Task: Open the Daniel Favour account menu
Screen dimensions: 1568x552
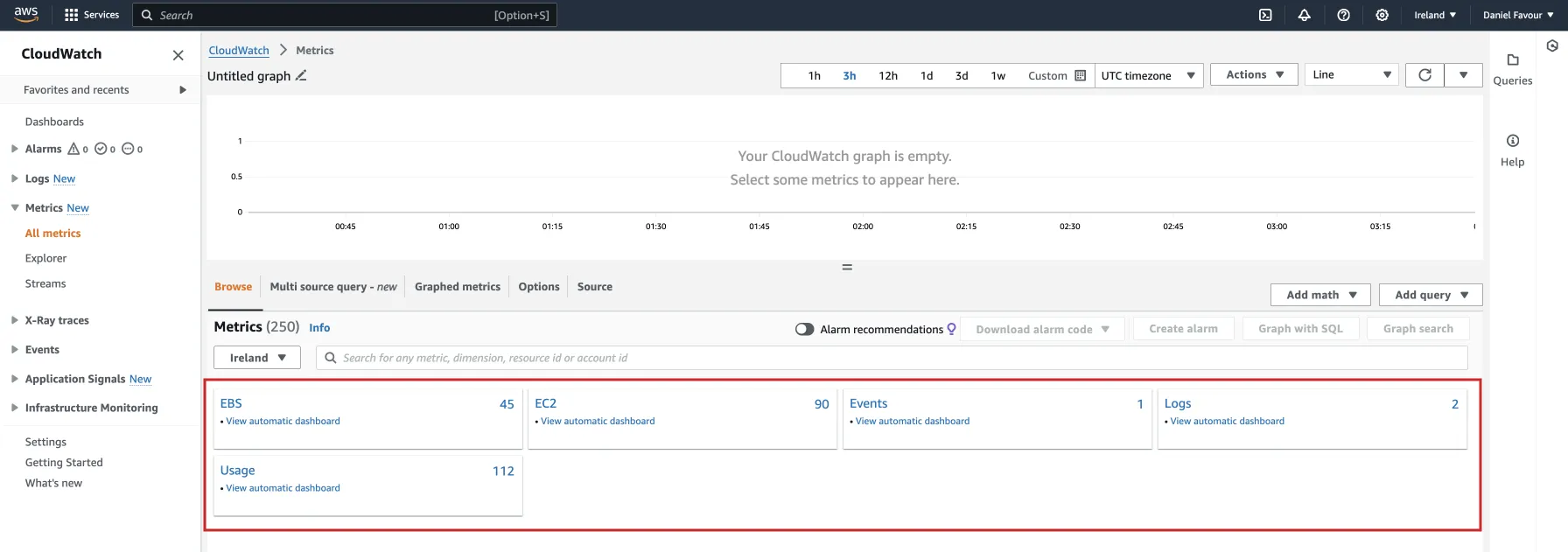Action: click(x=1518, y=15)
